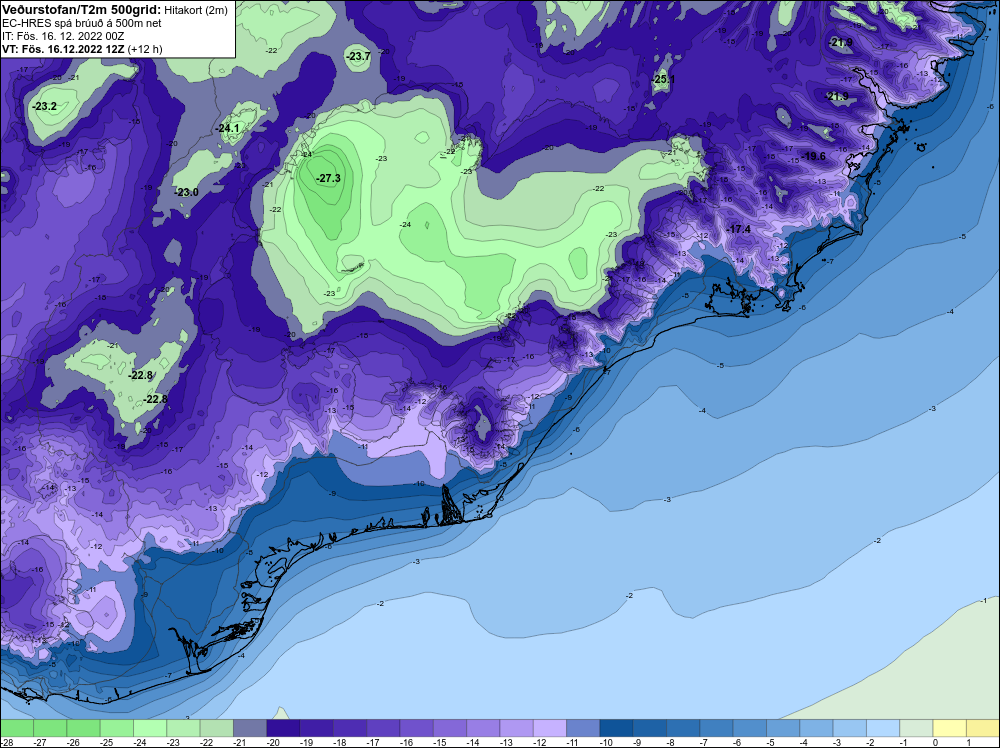Click the light green legend swatch for -24
The width and height of the screenshot is (1000, 748).
coord(149,728)
